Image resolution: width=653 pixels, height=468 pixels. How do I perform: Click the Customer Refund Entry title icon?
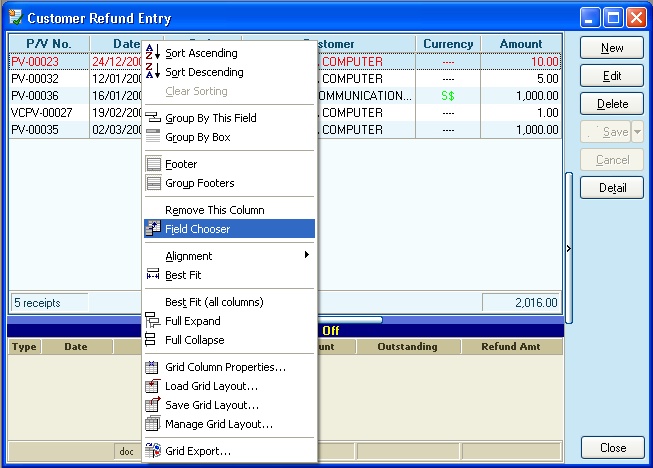(15, 17)
